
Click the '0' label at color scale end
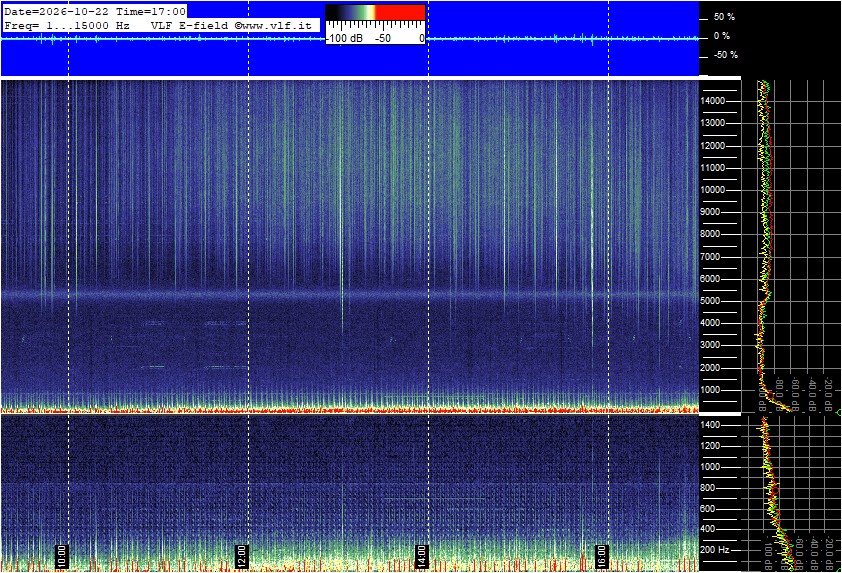coord(422,38)
